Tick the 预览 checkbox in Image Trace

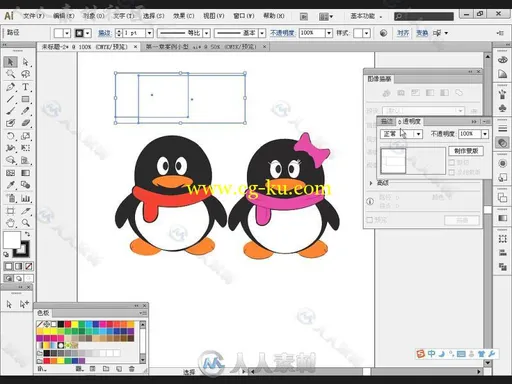coord(369,220)
